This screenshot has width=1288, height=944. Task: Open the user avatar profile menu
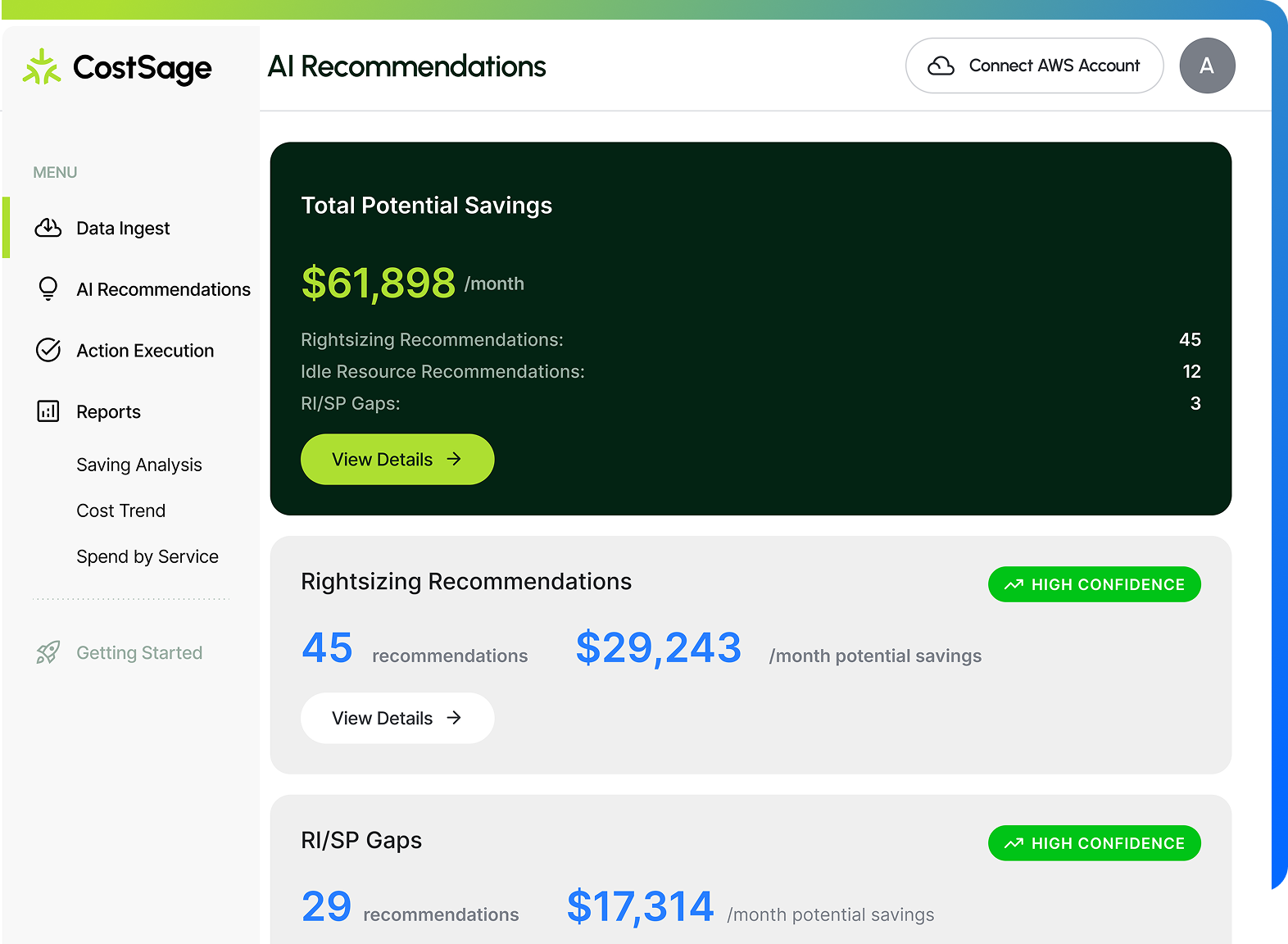click(1207, 66)
